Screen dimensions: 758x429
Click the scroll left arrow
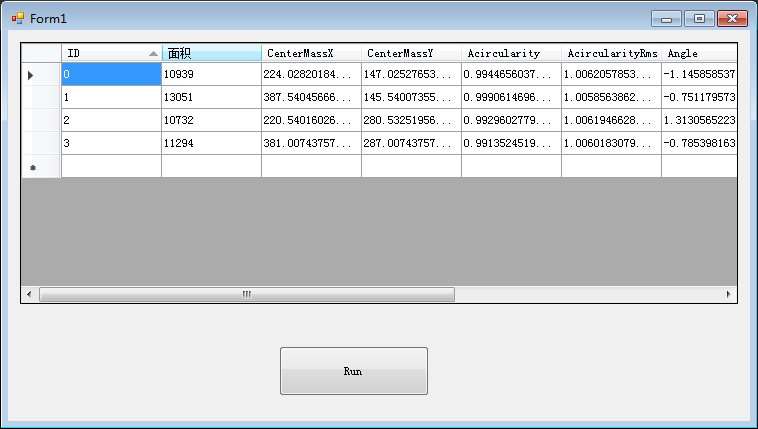tap(29, 295)
